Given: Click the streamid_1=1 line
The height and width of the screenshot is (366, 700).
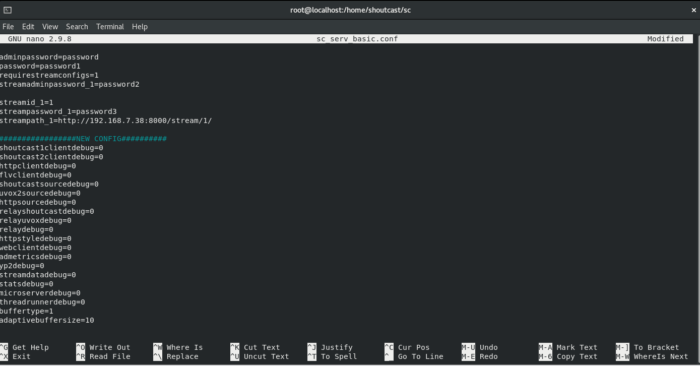Looking at the screenshot, I should [26, 103].
